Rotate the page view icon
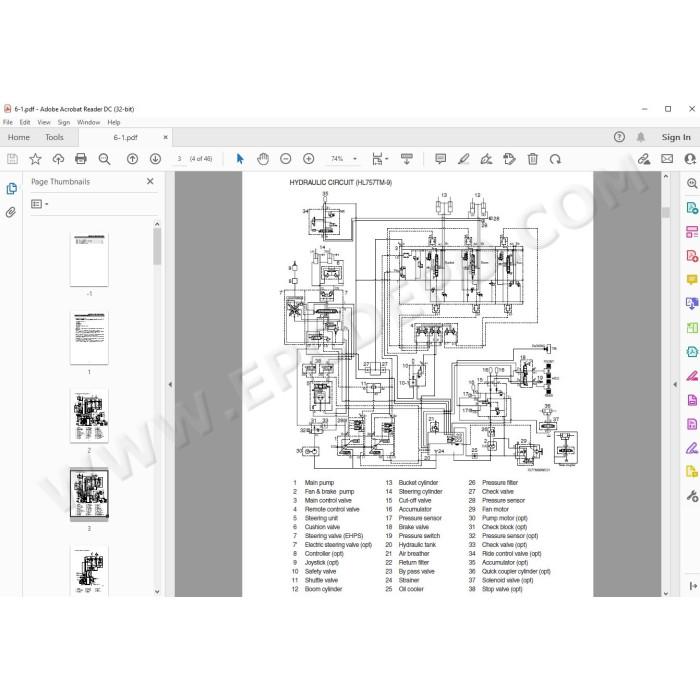The image size is (700, 700). point(555,159)
